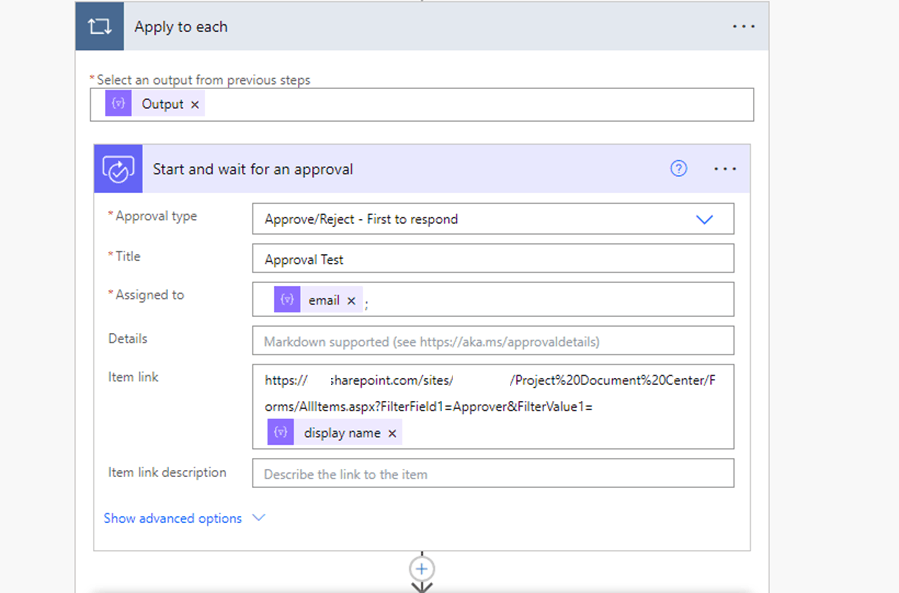Click the 'Details' label

tap(128, 338)
